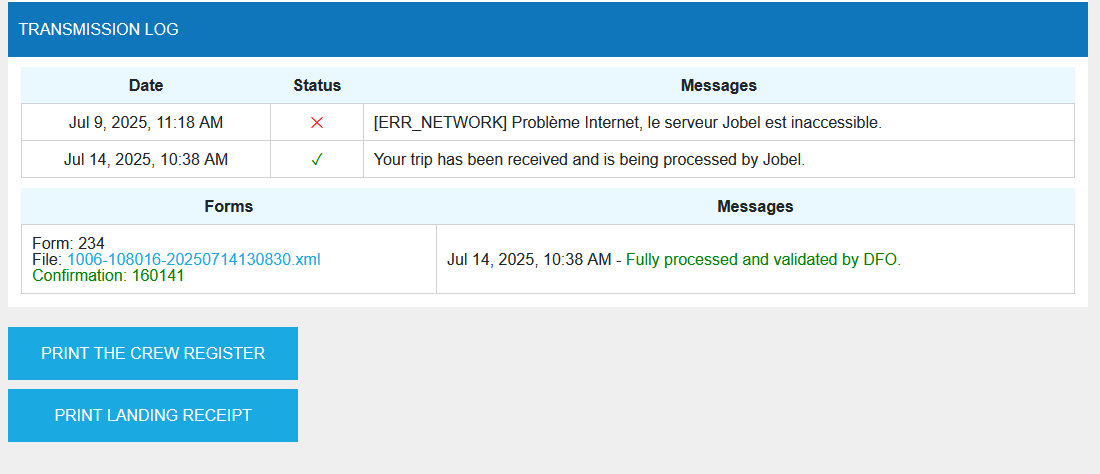Click the Forms column header
The height and width of the screenshot is (474, 1100).
pyautogui.click(x=229, y=207)
